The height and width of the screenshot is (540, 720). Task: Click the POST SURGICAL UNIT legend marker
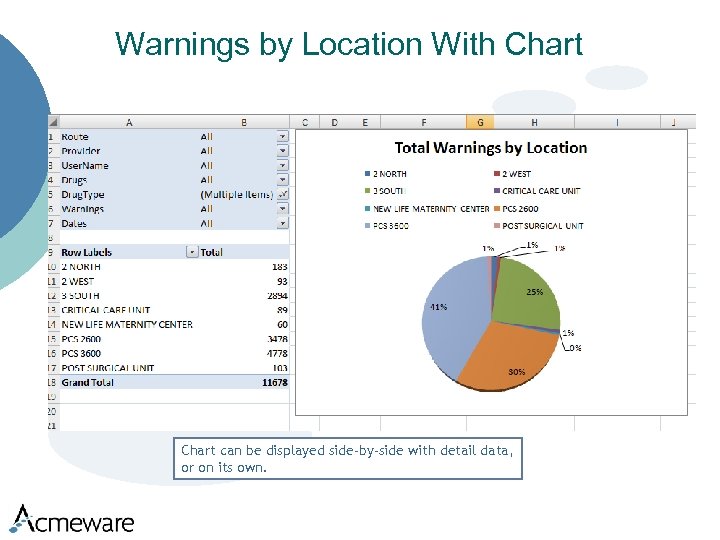click(x=497, y=226)
